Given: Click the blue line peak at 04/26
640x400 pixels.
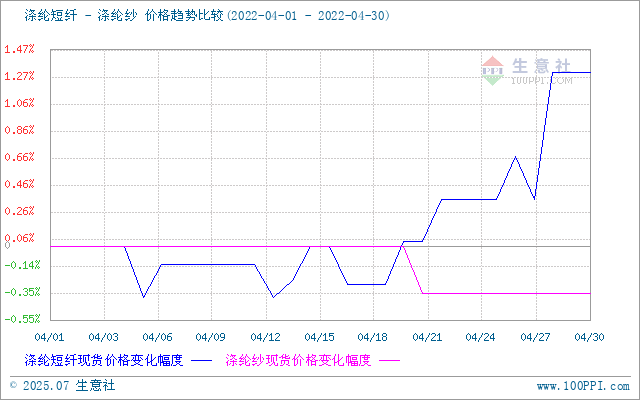Looking at the screenshot, I should coord(516,157).
